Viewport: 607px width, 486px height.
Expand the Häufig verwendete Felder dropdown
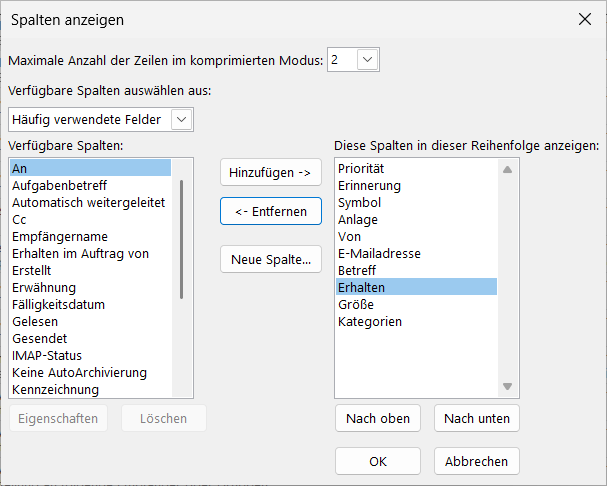(180, 120)
